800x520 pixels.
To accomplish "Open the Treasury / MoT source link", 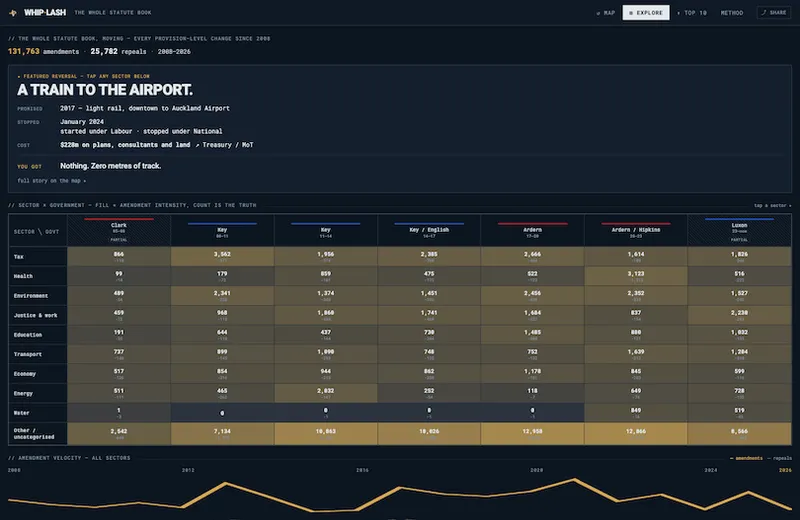I will (x=224, y=145).
